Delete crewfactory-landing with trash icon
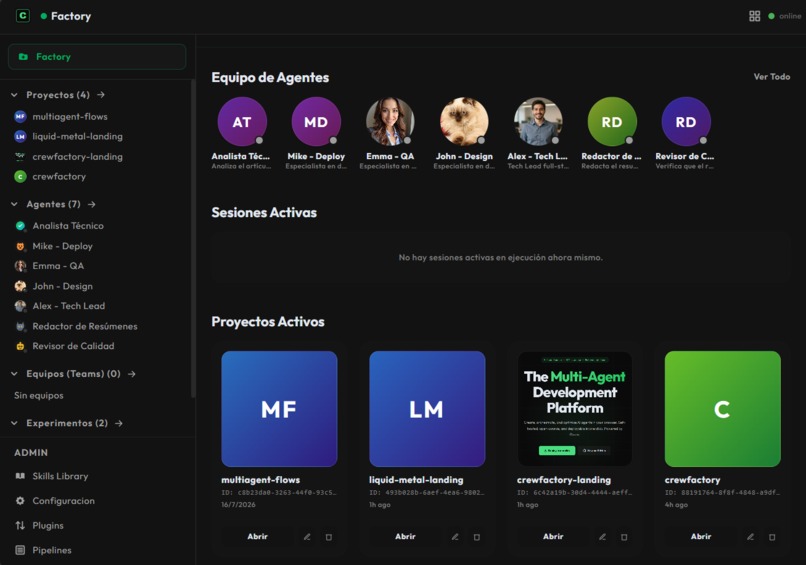806x565 pixels. pos(624,537)
